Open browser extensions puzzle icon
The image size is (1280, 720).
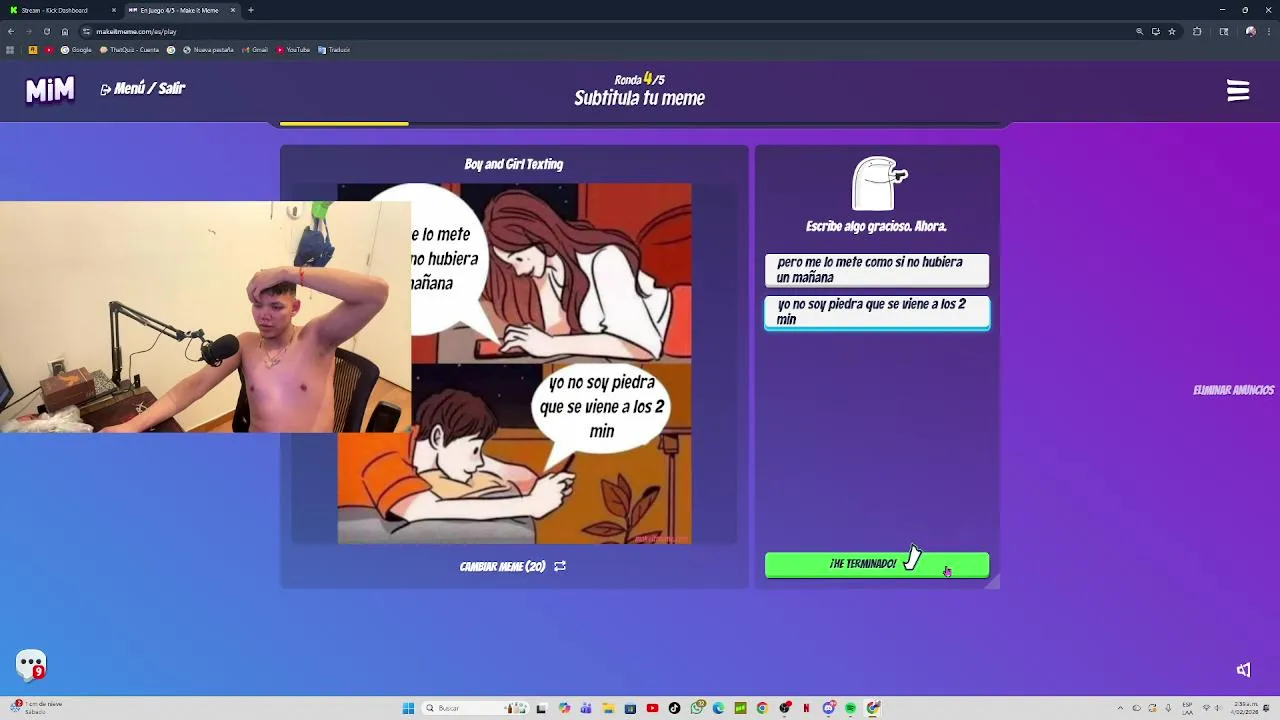pyautogui.click(x=1197, y=31)
